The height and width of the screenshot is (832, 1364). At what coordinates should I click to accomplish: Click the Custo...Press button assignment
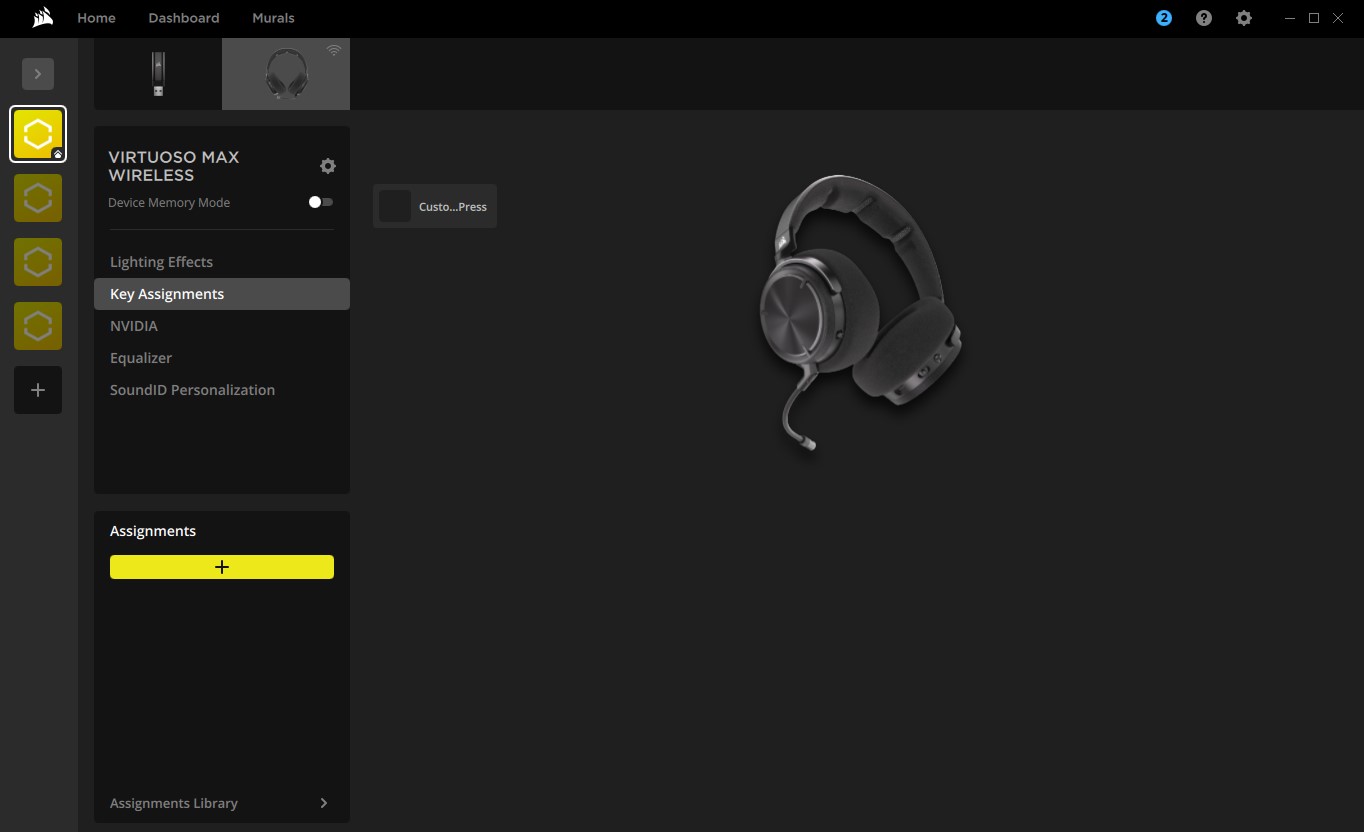click(435, 206)
